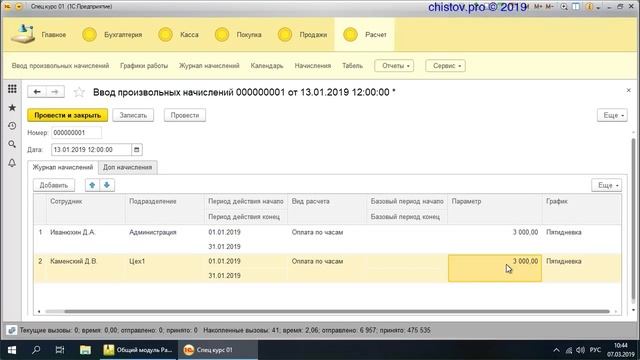The width and height of the screenshot is (640, 360).
Task: Open Графики работы command
Action: [x=144, y=66]
